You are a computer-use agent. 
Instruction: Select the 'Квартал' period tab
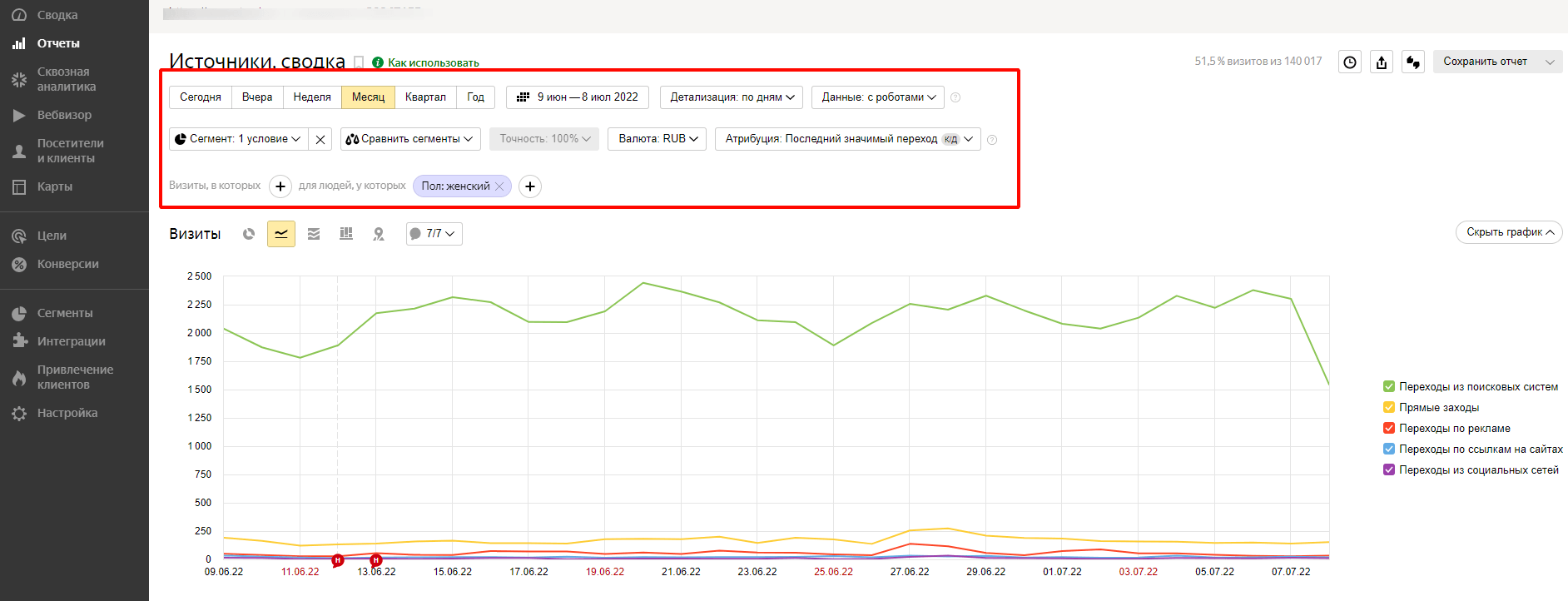(x=425, y=97)
